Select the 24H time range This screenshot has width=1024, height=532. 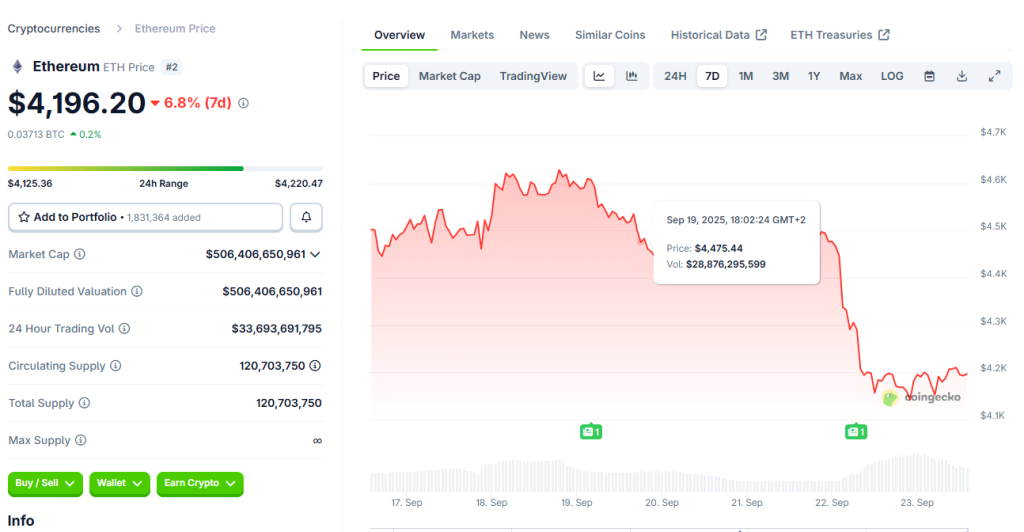tap(675, 76)
